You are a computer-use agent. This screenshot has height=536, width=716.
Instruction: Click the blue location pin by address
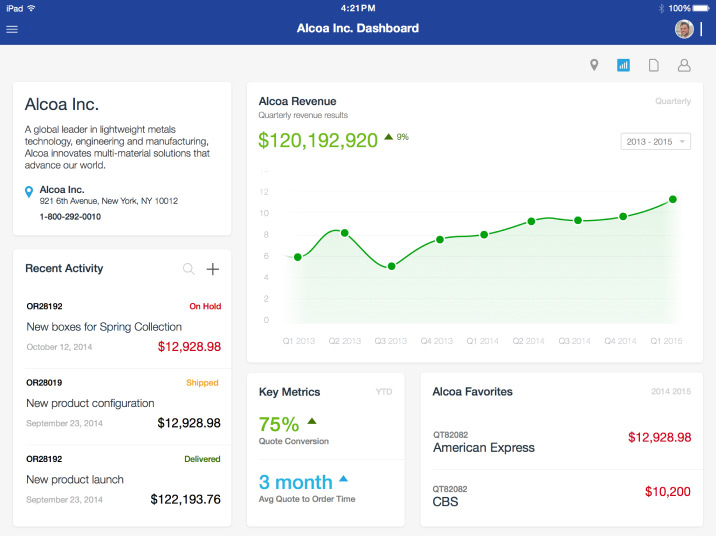coord(29,192)
